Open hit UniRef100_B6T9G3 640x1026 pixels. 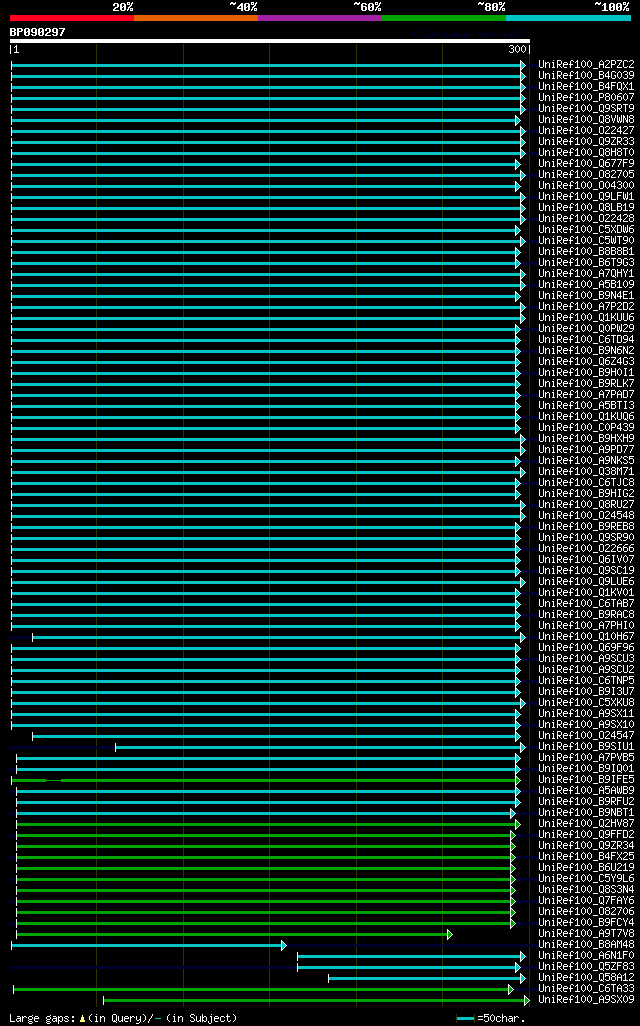click(x=586, y=262)
